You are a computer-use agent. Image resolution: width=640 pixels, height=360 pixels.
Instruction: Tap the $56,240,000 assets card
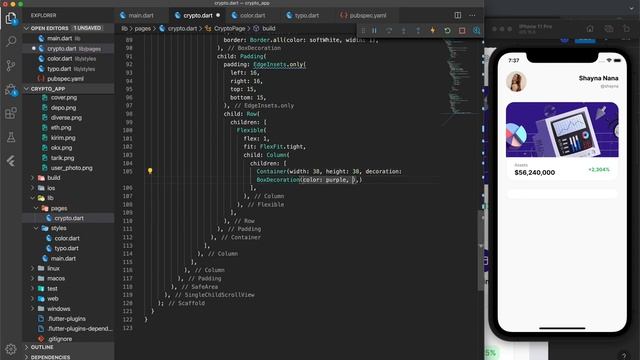562,169
